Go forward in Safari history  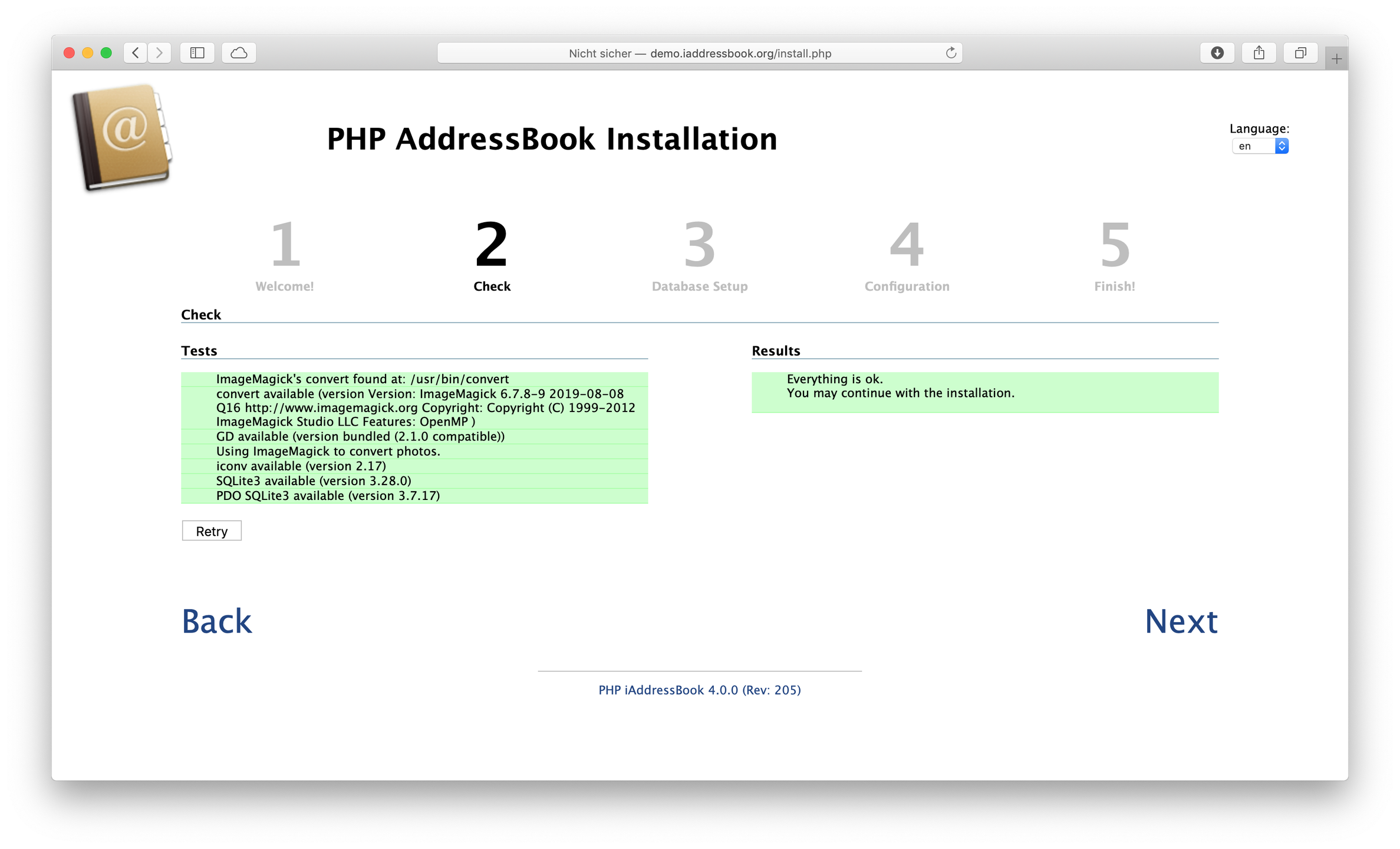[x=159, y=53]
